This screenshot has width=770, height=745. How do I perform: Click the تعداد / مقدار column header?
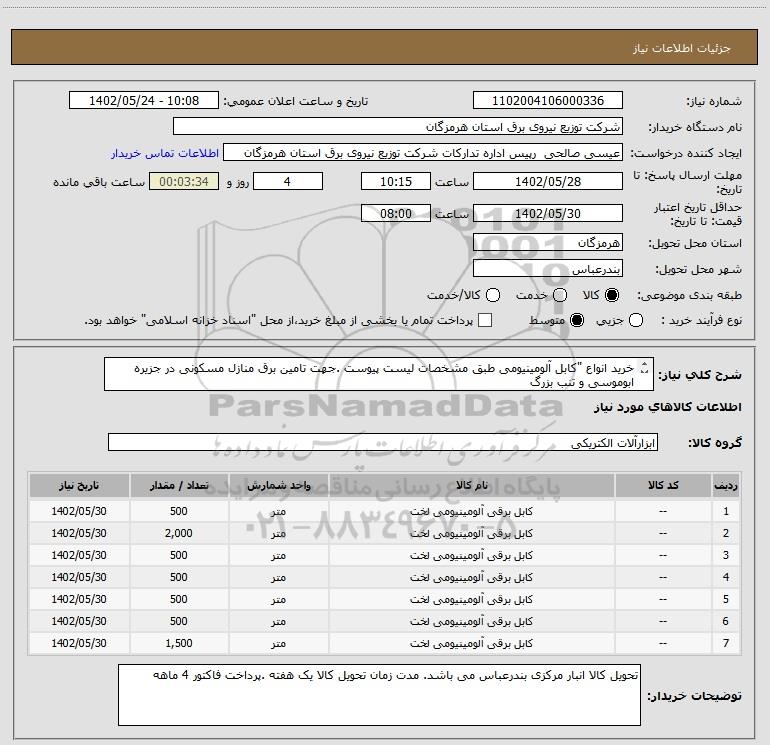click(x=179, y=485)
